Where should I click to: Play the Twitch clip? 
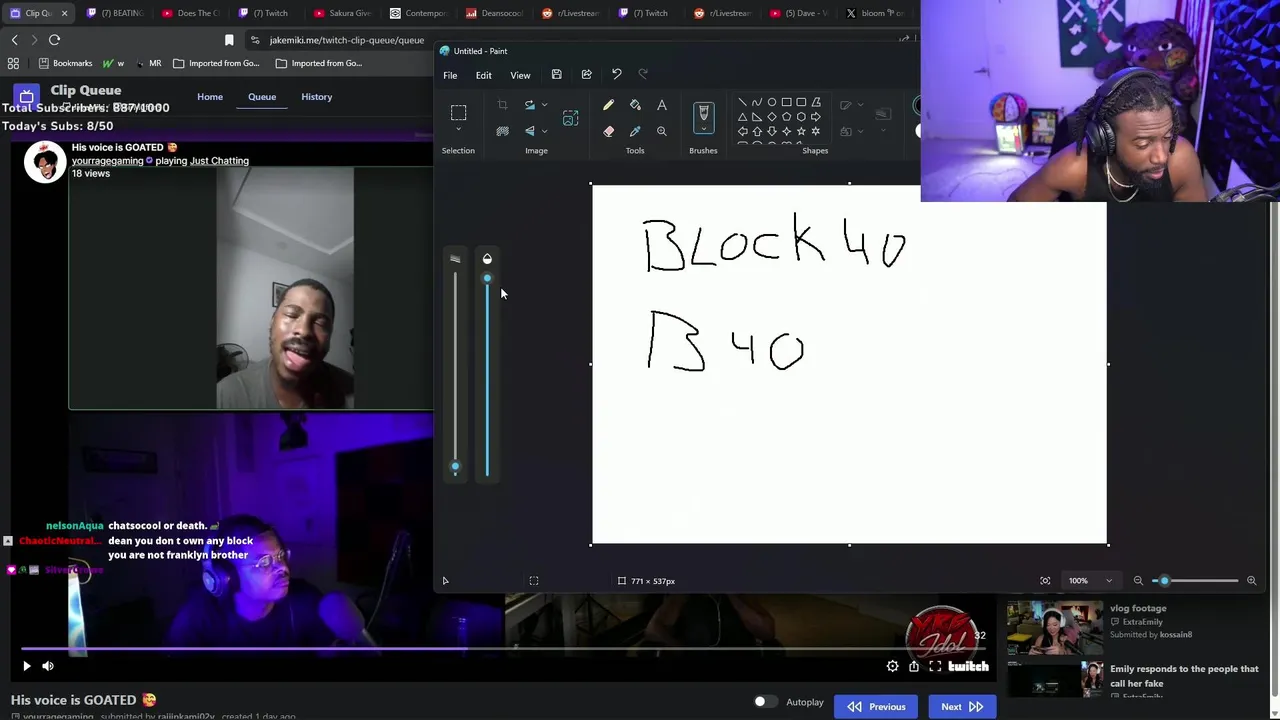(x=27, y=666)
